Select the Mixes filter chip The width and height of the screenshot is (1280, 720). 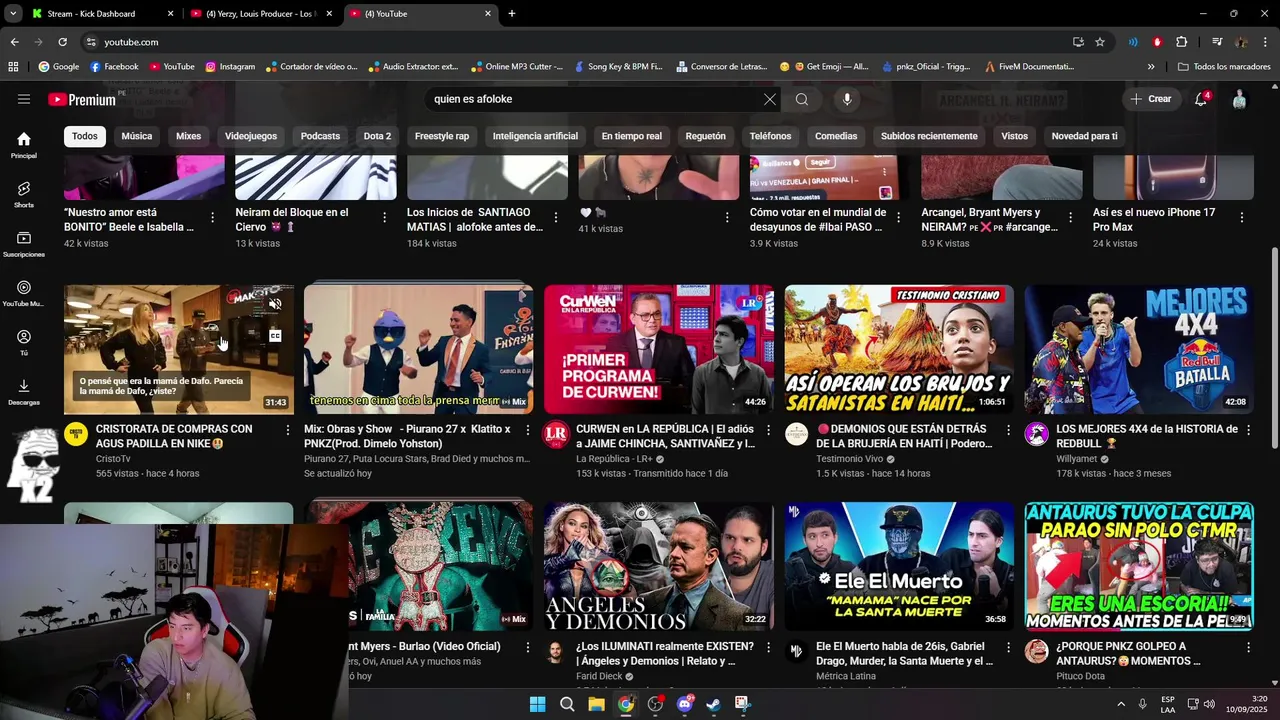click(x=188, y=136)
